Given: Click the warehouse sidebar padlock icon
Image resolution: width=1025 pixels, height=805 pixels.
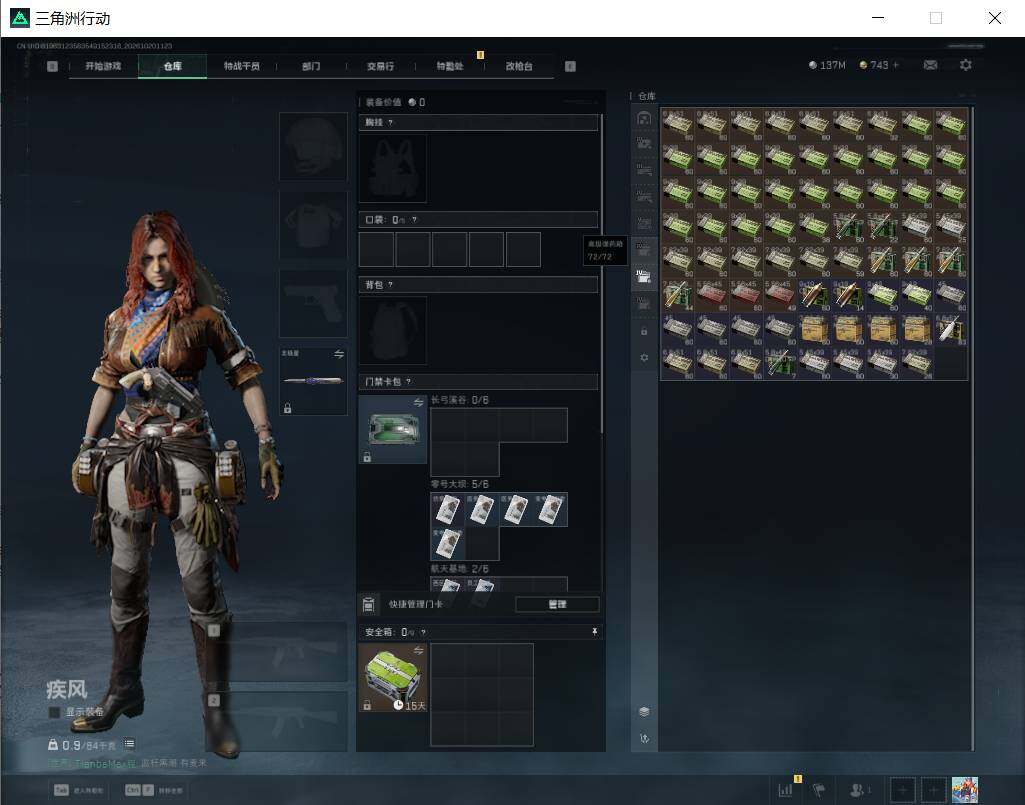Looking at the screenshot, I should (644, 332).
